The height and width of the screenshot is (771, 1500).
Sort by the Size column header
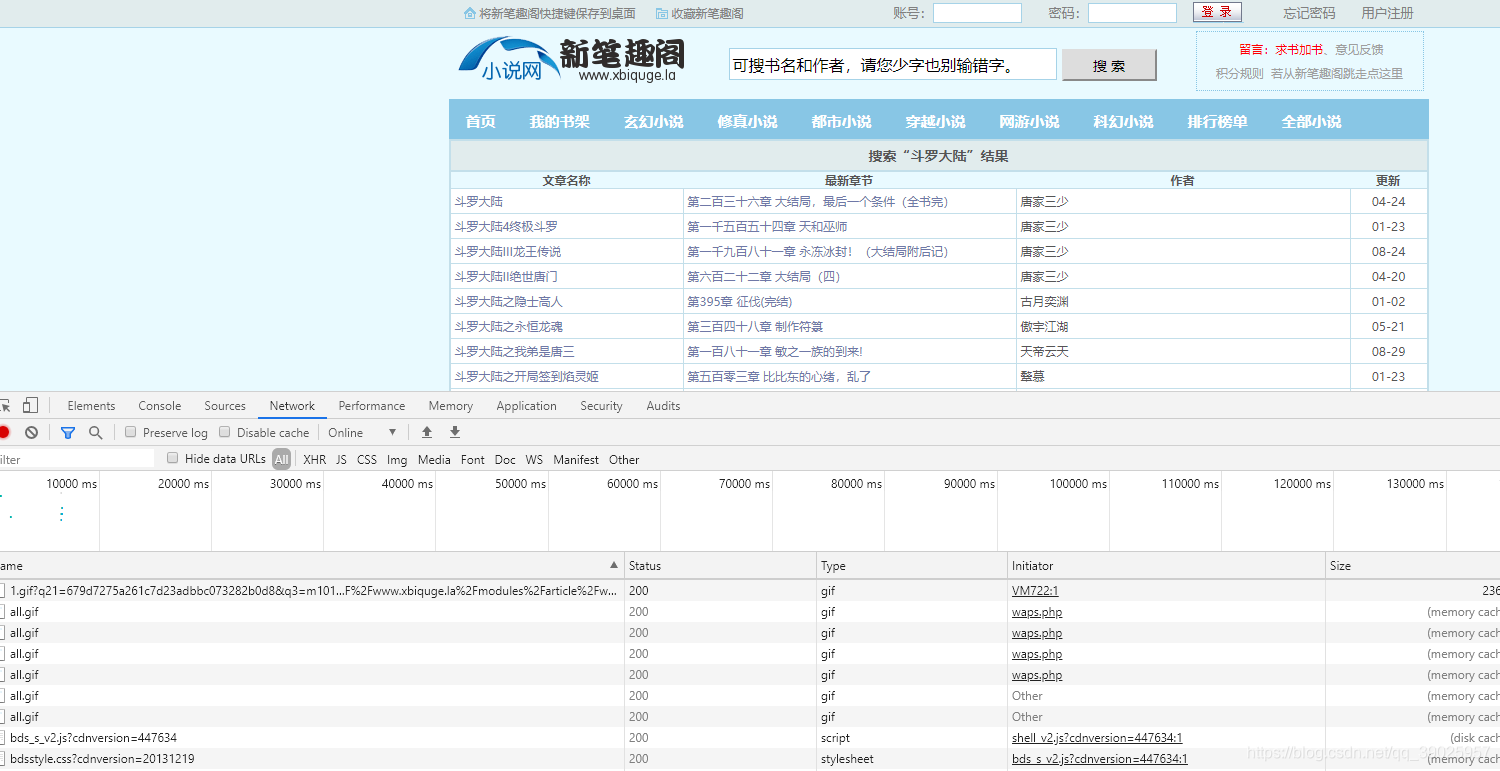point(1412,565)
